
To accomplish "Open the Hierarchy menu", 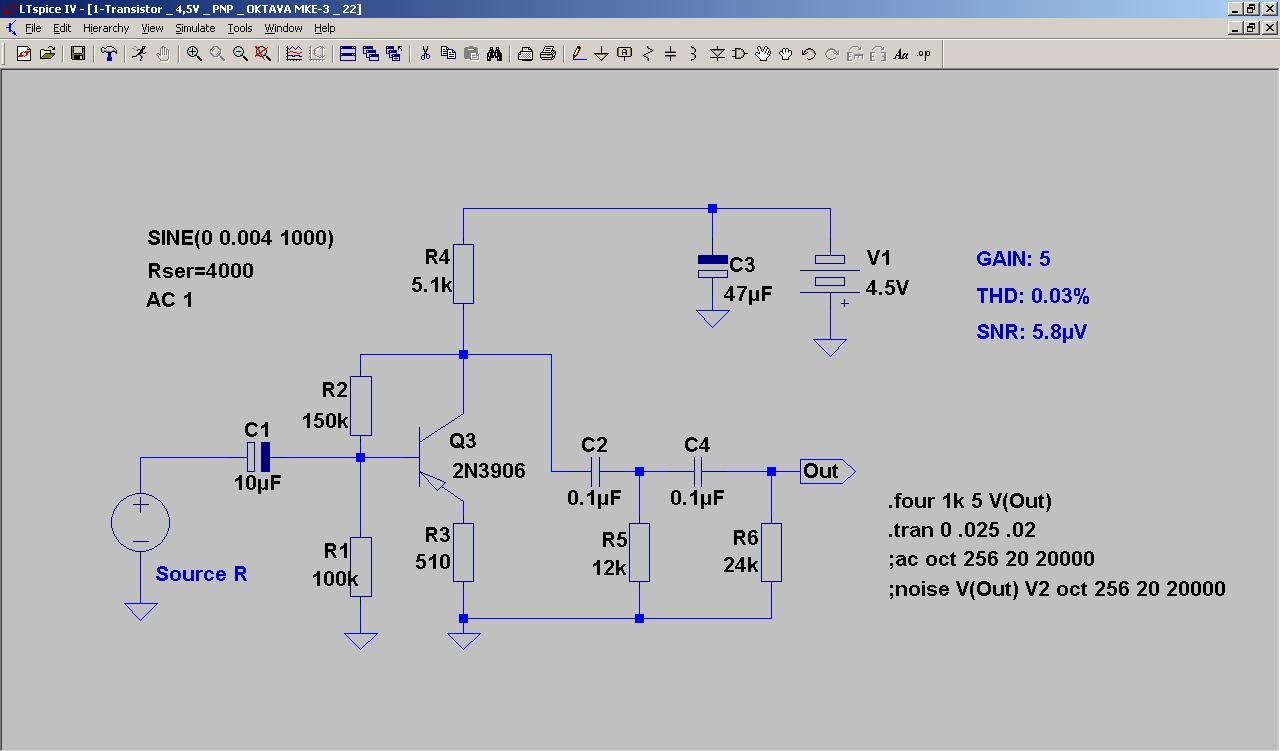I will pos(106,28).
